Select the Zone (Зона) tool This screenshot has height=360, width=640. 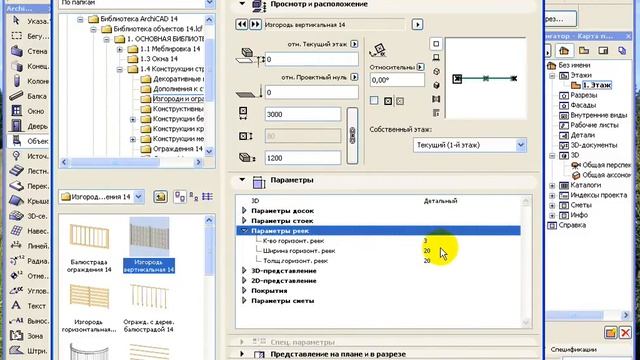pos(29,336)
